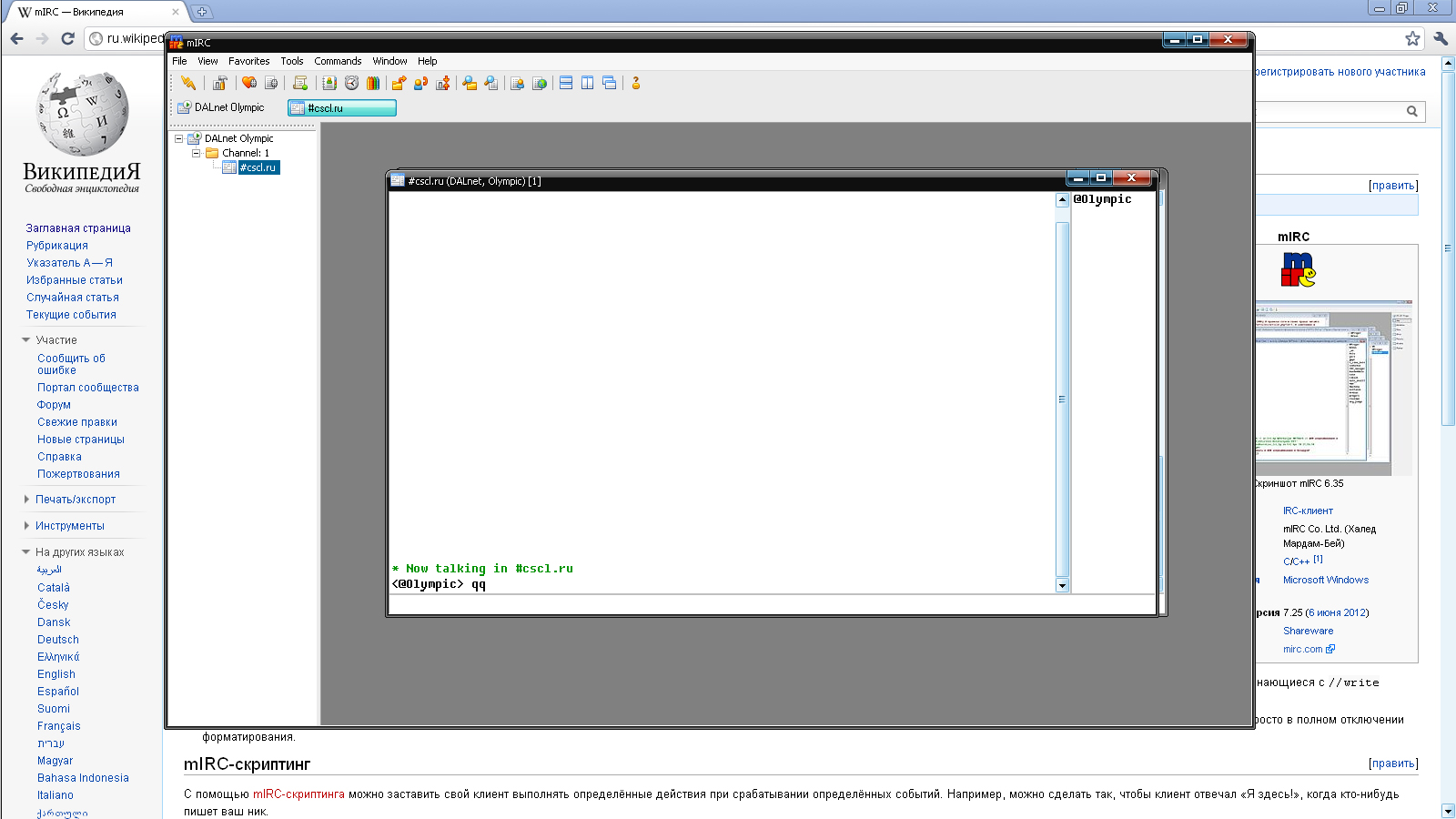
Task: Bookmark page with Chrome star icon
Action: [x=1412, y=38]
